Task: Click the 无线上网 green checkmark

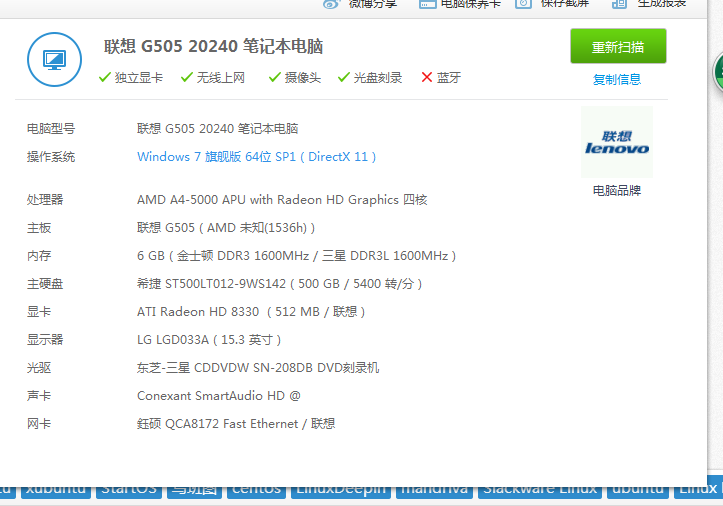Action: (187, 77)
